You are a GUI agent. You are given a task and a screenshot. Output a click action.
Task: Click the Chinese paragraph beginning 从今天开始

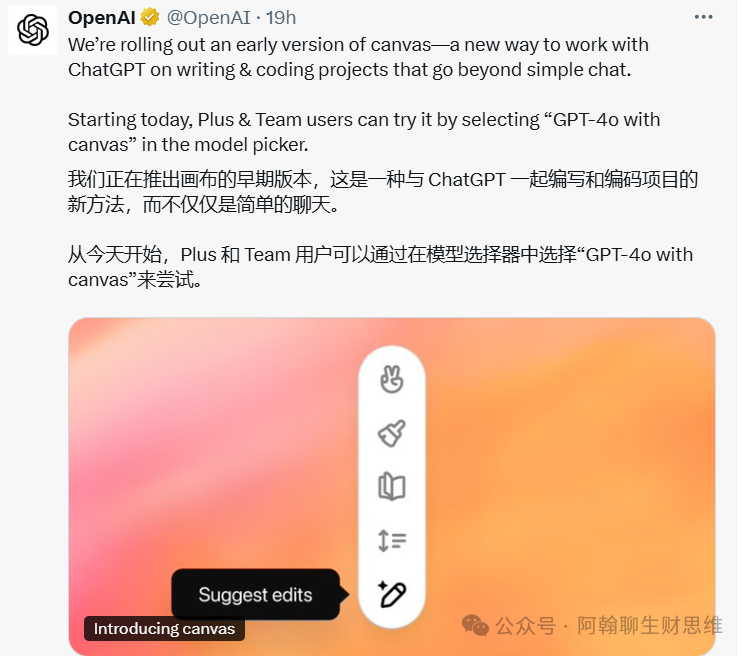pos(380,267)
